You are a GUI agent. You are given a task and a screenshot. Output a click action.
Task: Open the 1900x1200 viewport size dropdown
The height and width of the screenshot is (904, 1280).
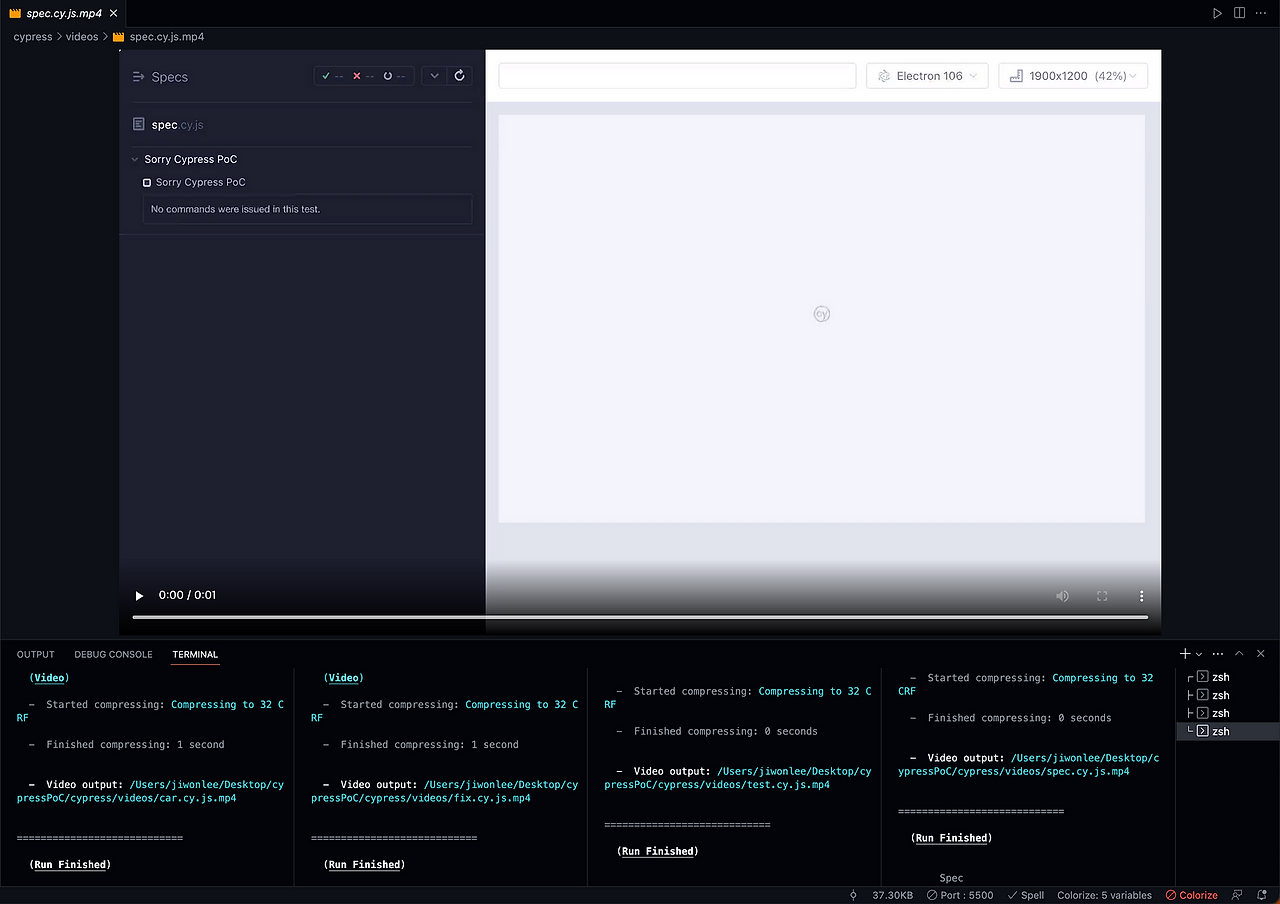[x=1073, y=76]
